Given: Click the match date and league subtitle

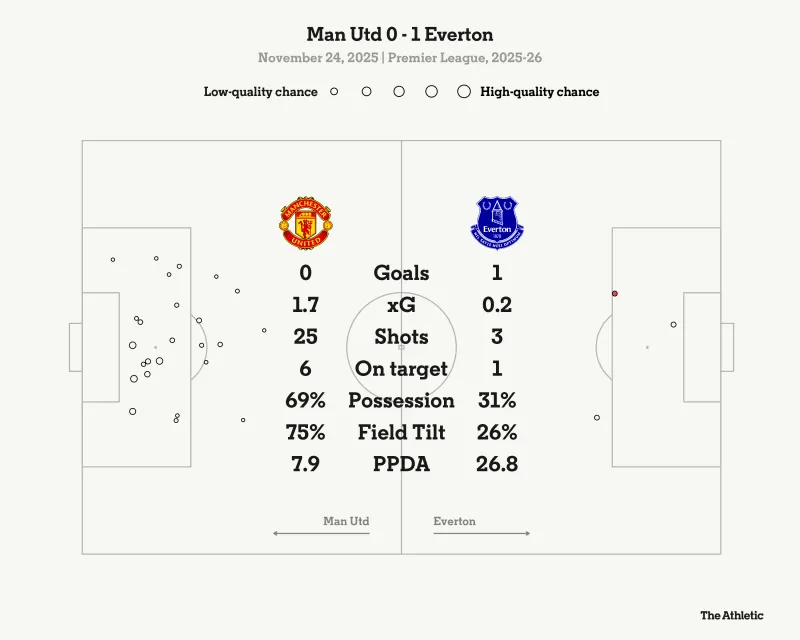Looking at the screenshot, I should pos(400,58).
